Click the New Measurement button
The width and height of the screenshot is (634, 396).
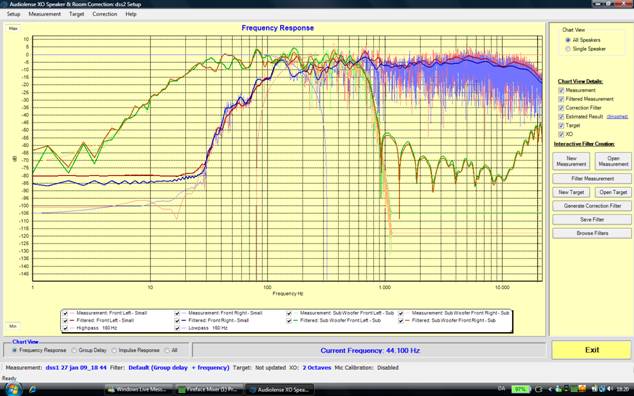(x=571, y=161)
